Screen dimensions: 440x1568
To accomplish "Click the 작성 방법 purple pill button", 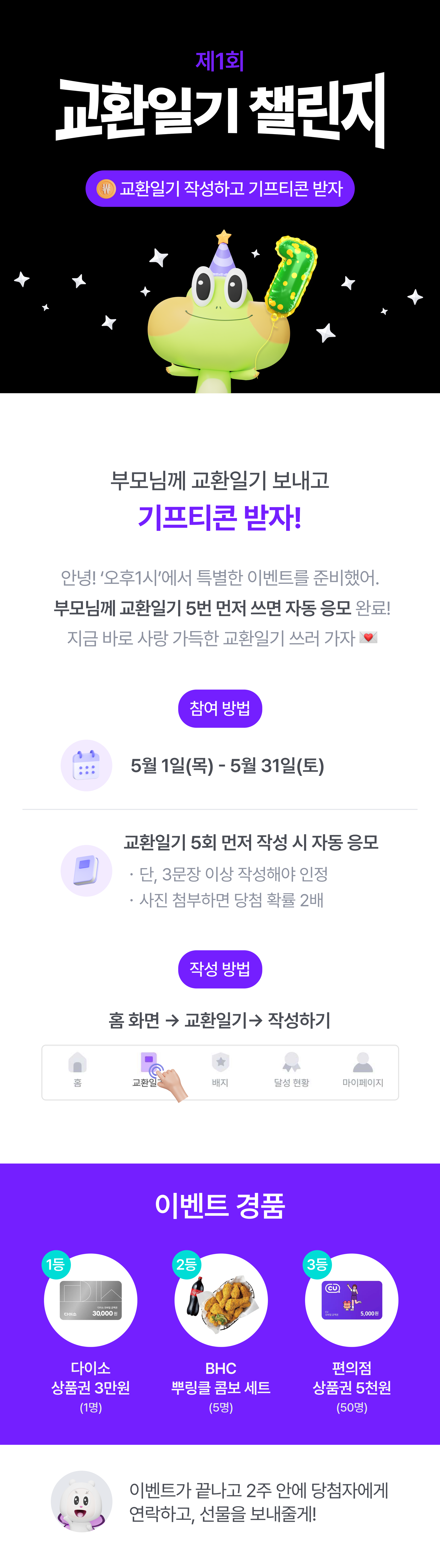I will 220,969.
